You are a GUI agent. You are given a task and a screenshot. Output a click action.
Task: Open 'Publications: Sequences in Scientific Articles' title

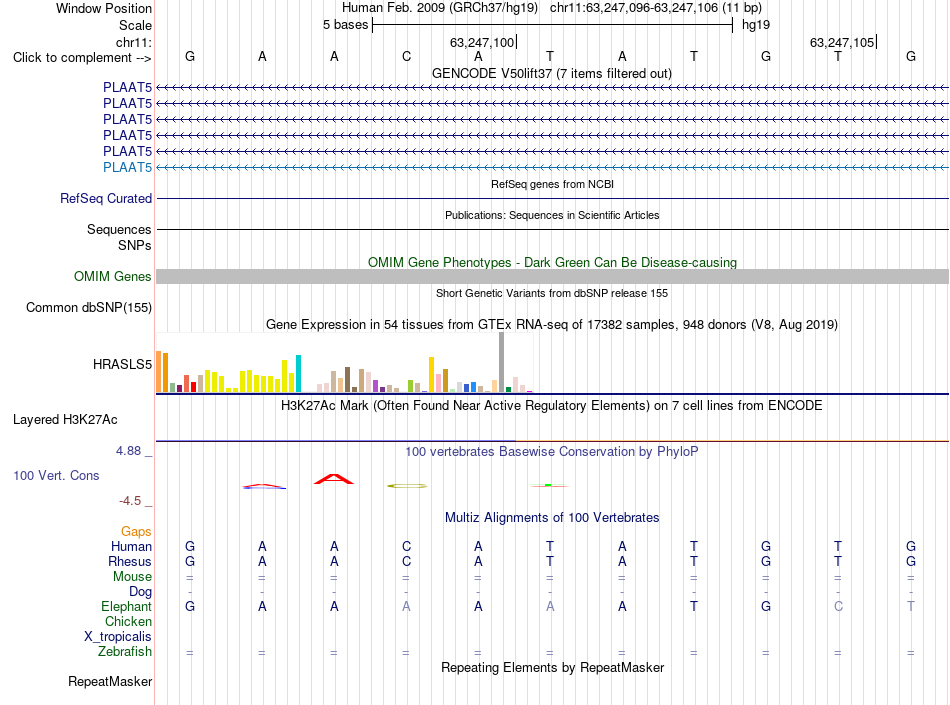tap(552, 215)
